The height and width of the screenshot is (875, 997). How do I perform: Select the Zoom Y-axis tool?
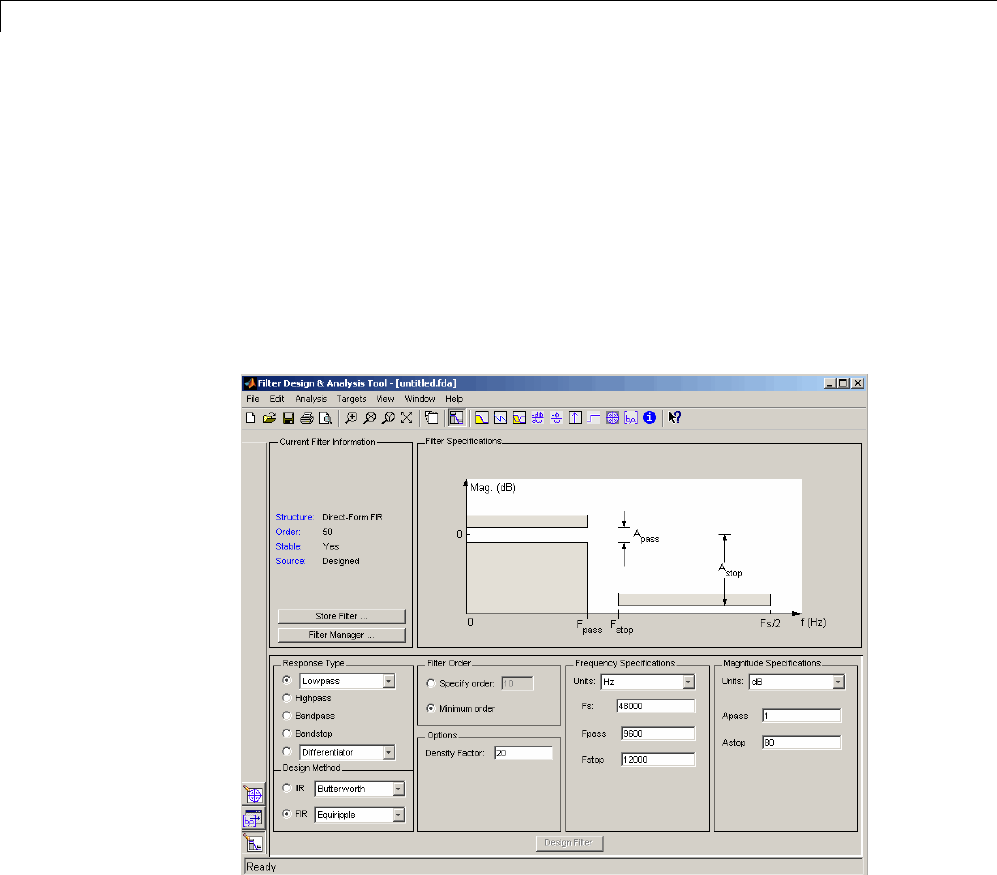coord(388,418)
